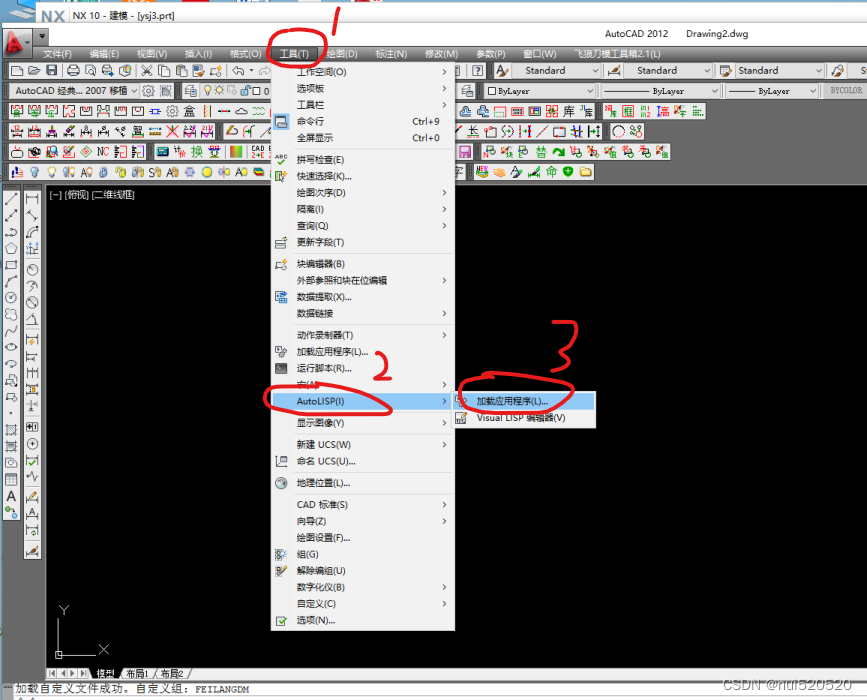
Task: Click the Plot printer icon
Action: tap(73, 70)
